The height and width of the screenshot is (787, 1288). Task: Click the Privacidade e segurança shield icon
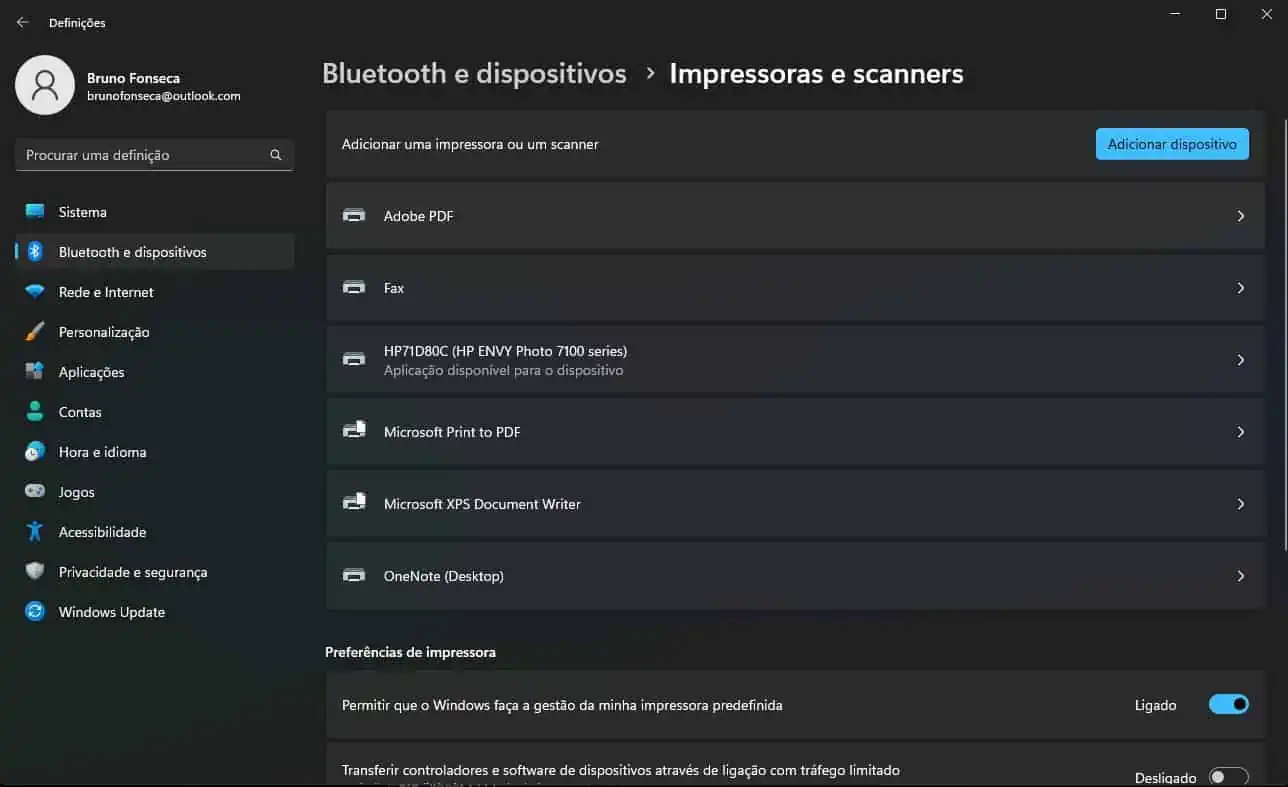click(x=35, y=572)
